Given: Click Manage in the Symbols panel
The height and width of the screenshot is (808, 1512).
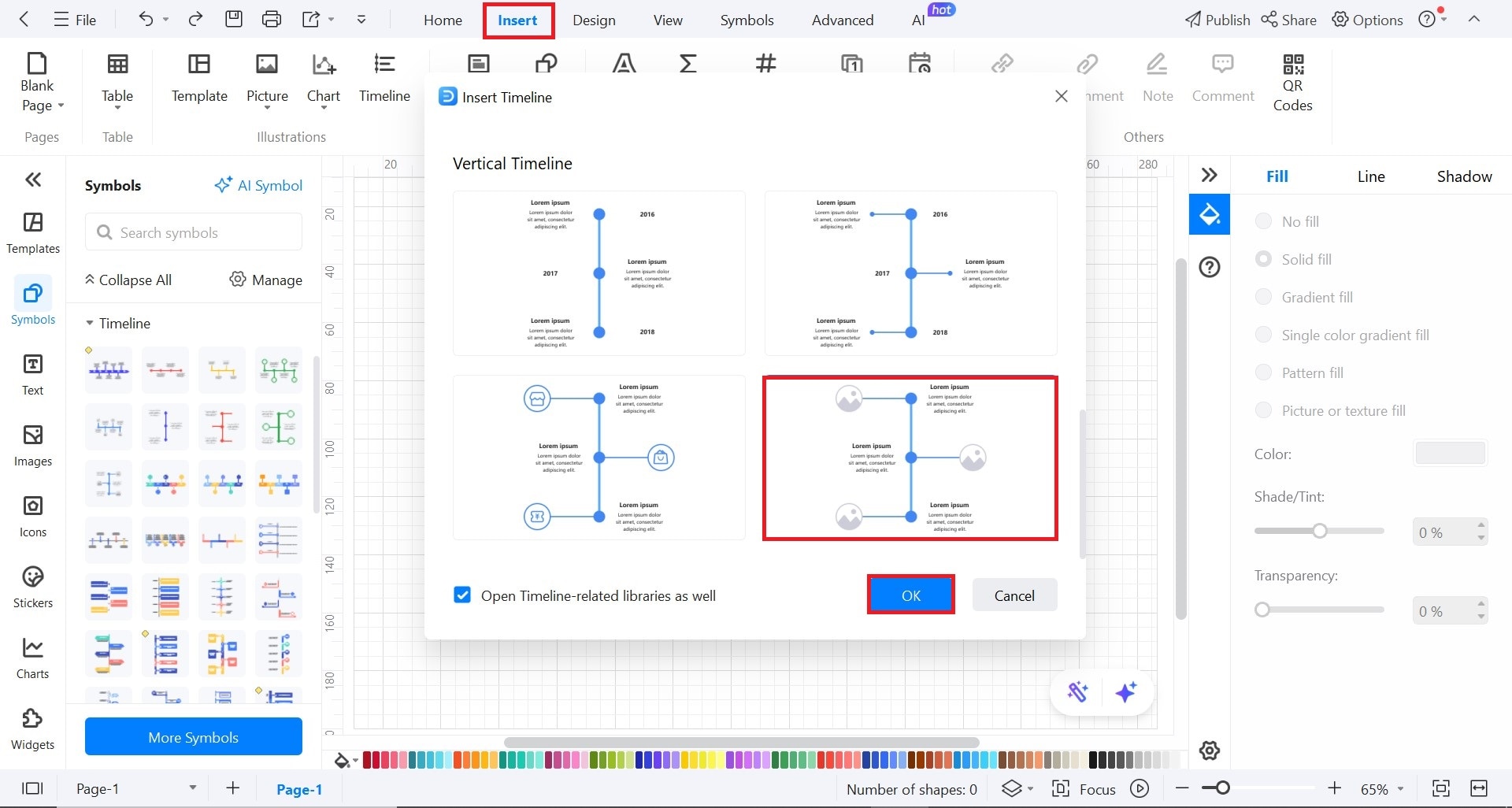Looking at the screenshot, I should [266, 280].
